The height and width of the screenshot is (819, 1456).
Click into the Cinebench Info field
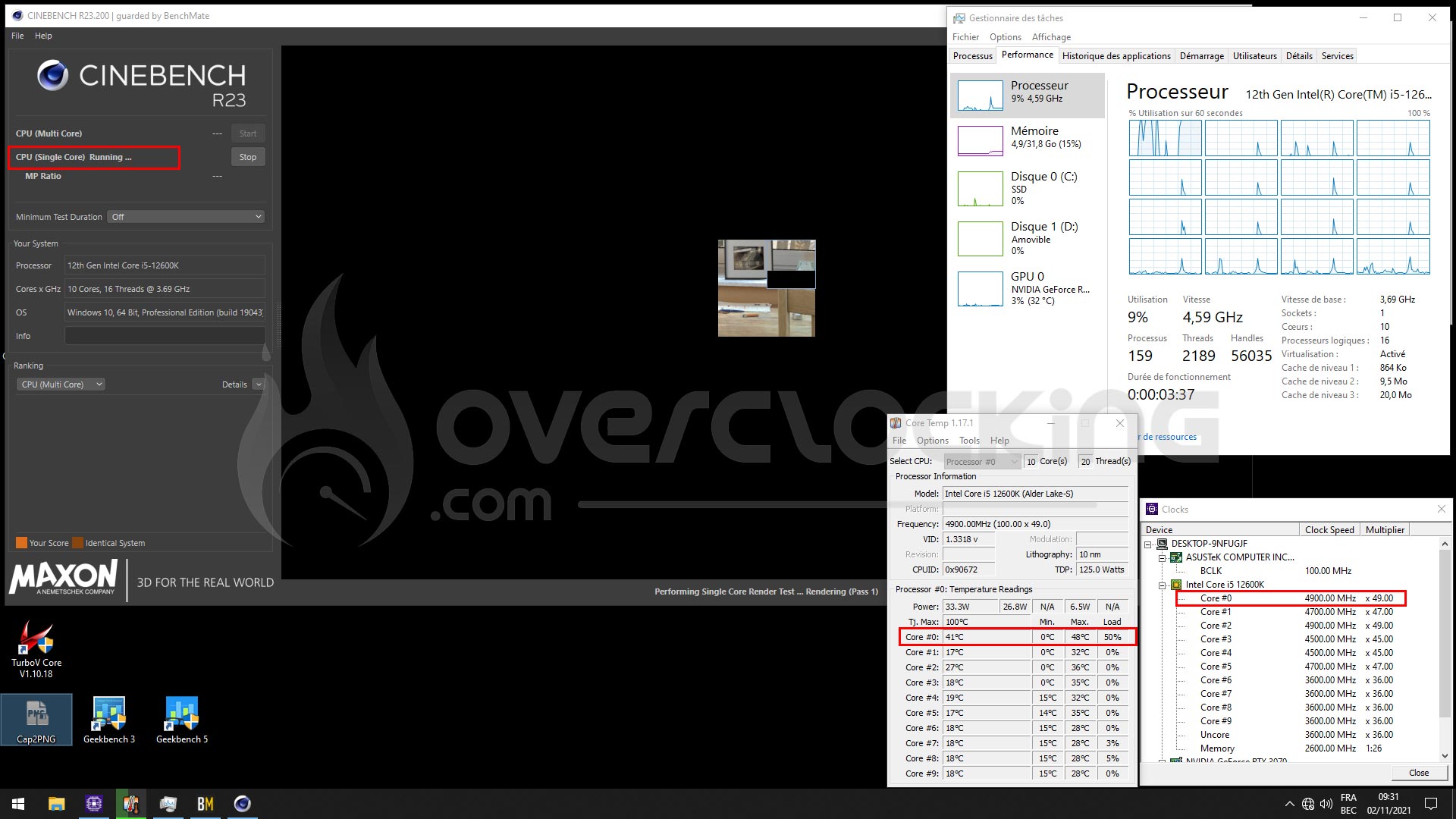point(165,336)
